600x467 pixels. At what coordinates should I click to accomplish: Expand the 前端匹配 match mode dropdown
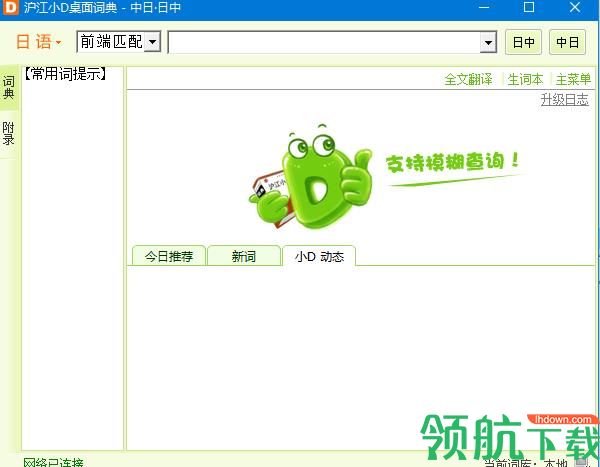click(153, 41)
